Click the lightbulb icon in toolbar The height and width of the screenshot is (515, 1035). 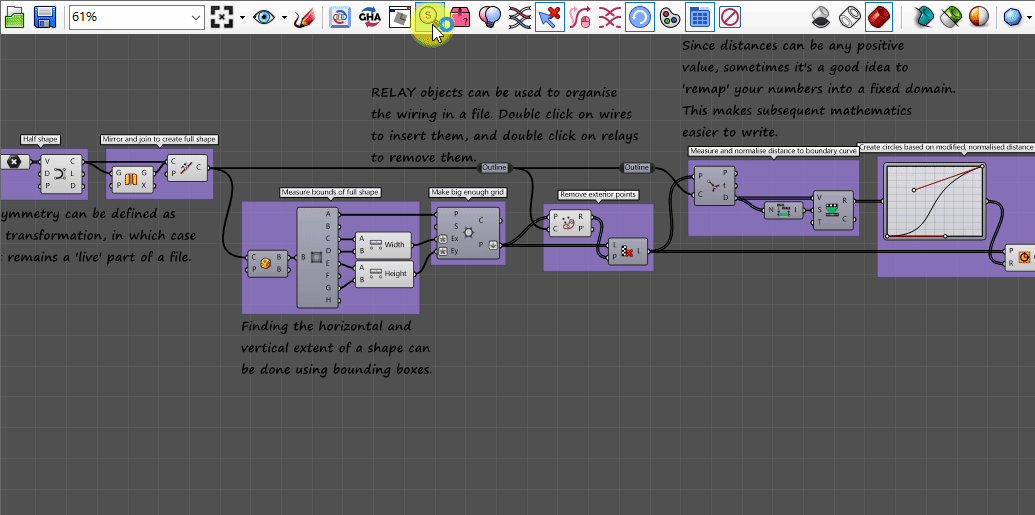coord(489,17)
